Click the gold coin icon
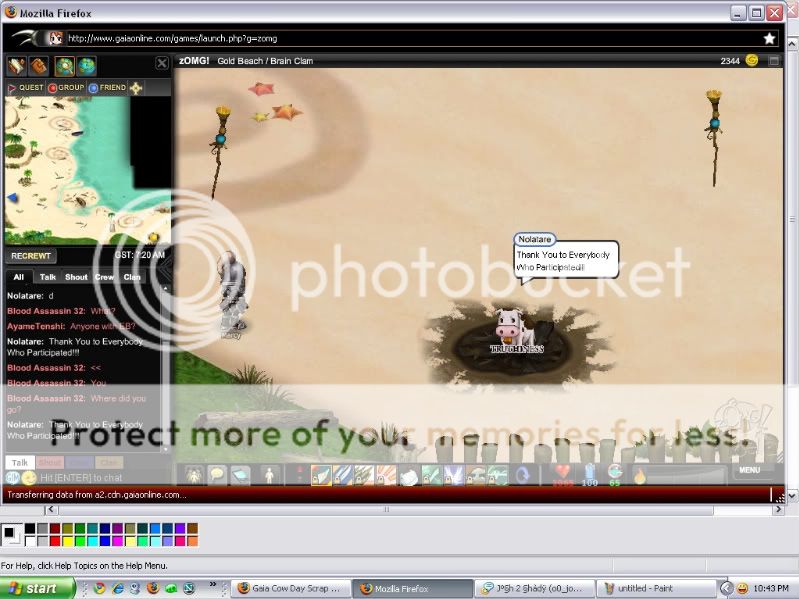799x599 pixels. [x=751, y=61]
